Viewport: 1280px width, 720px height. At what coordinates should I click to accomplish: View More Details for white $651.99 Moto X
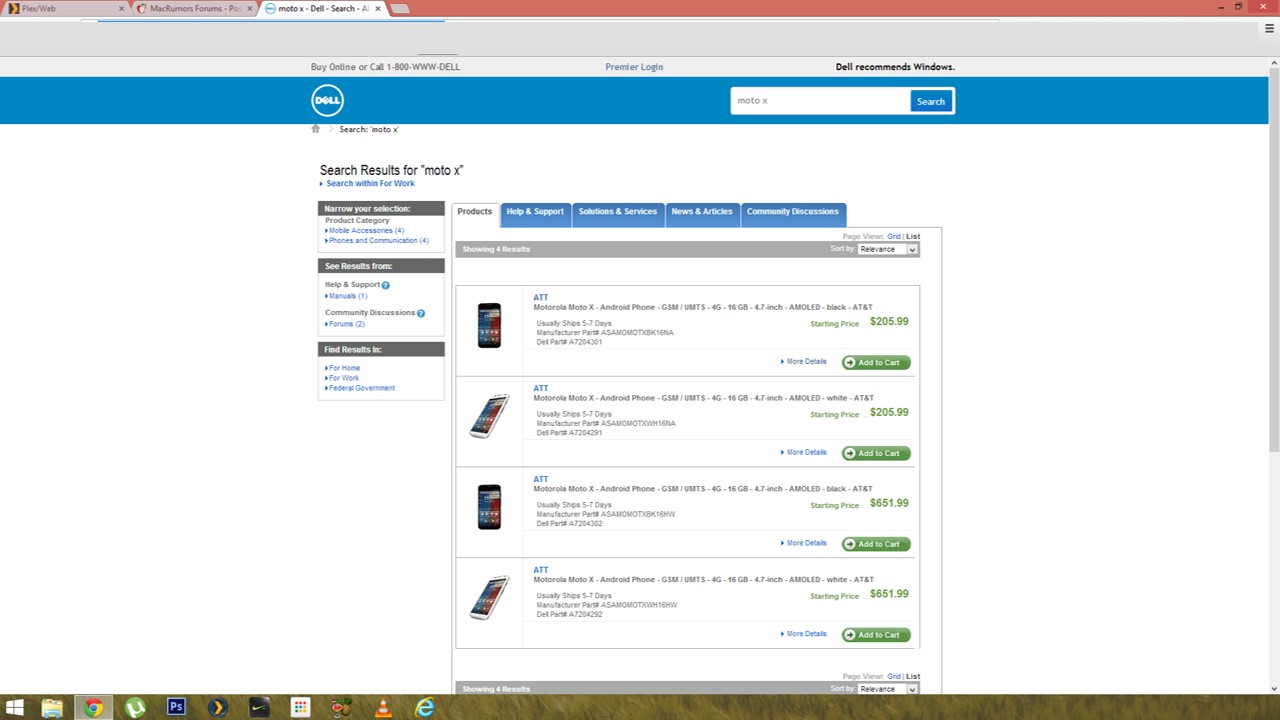[x=806, y=634]
